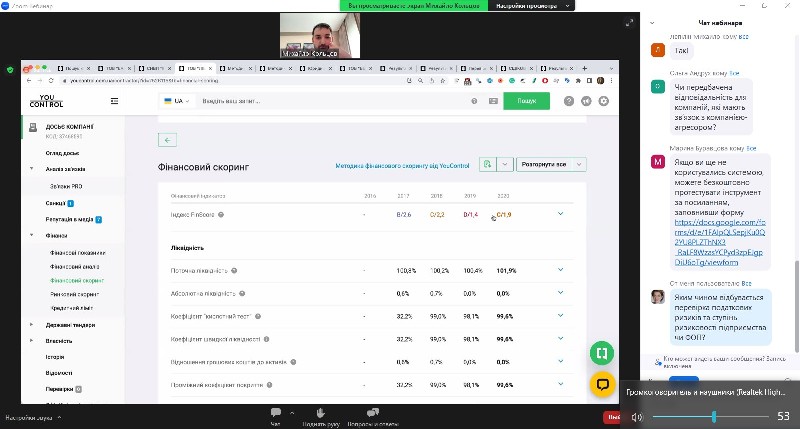
Task: Expand the Індекс FinScore row chevron
Action: [560, 214]
